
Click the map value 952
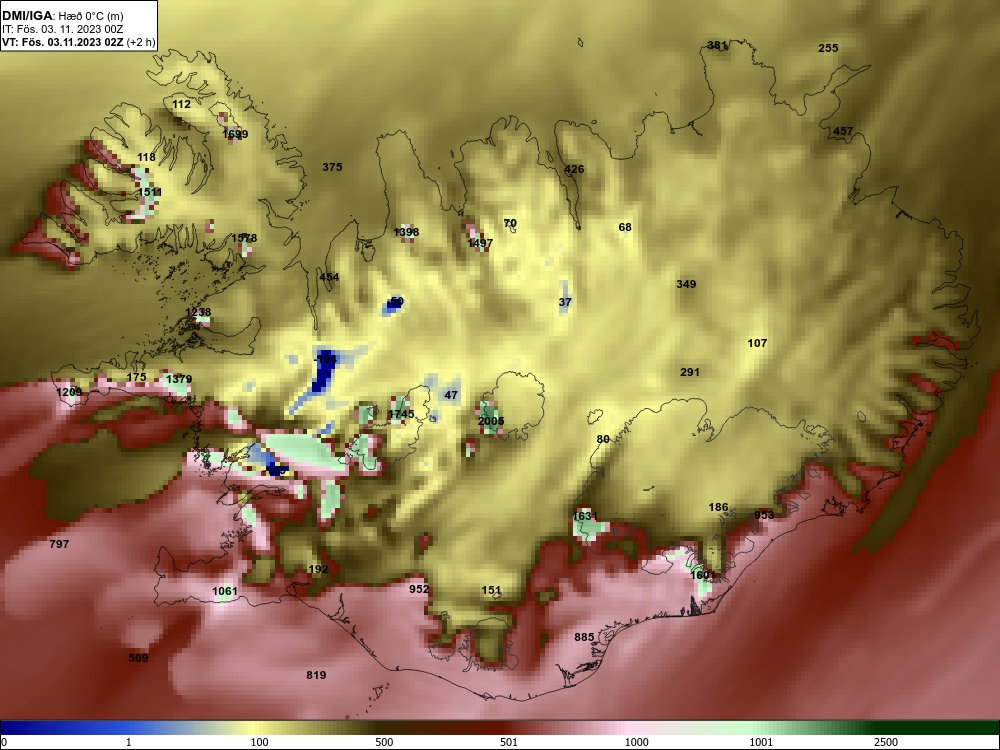tap(419, 589)
